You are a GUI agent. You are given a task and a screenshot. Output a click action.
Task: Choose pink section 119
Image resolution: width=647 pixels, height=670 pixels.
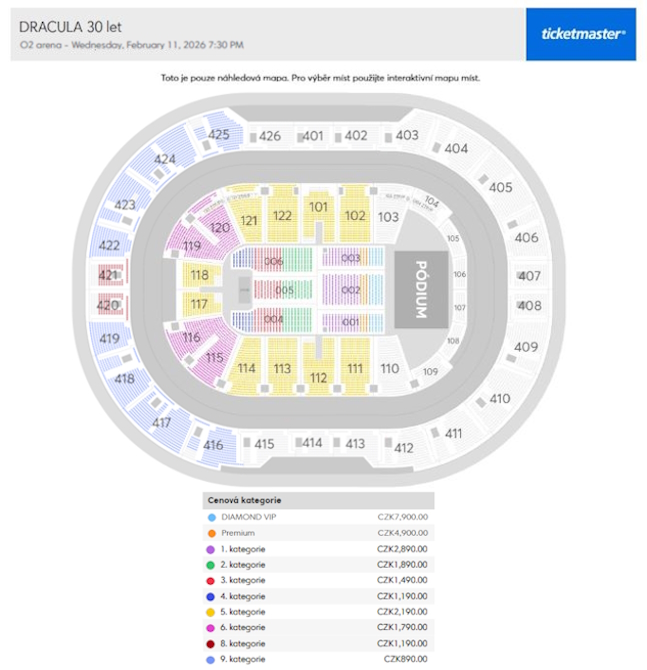[192, 245]
